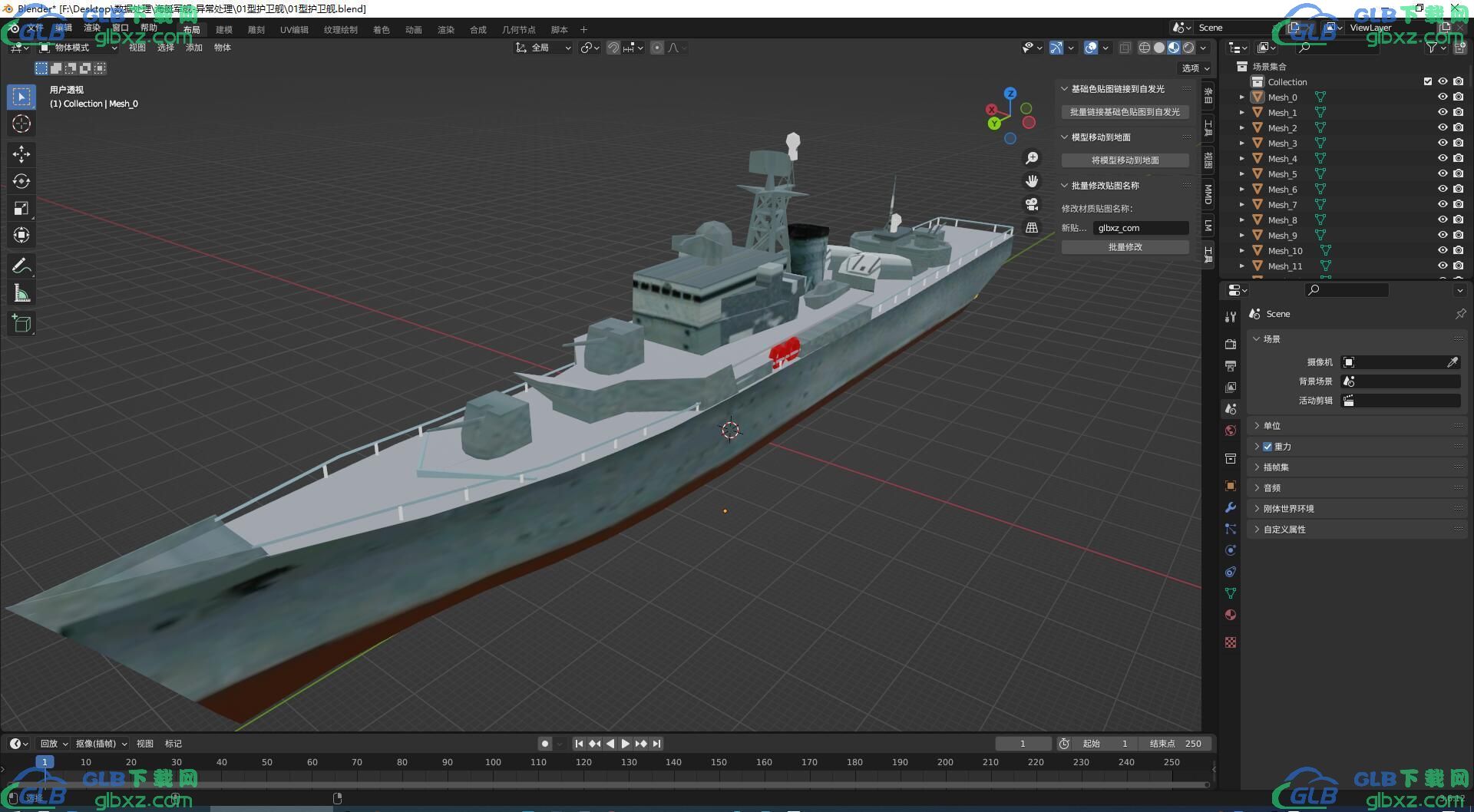Screen dimensions: 1474x812
Task: Switch to camera view with camera icon
Action: pos(1032,204)
